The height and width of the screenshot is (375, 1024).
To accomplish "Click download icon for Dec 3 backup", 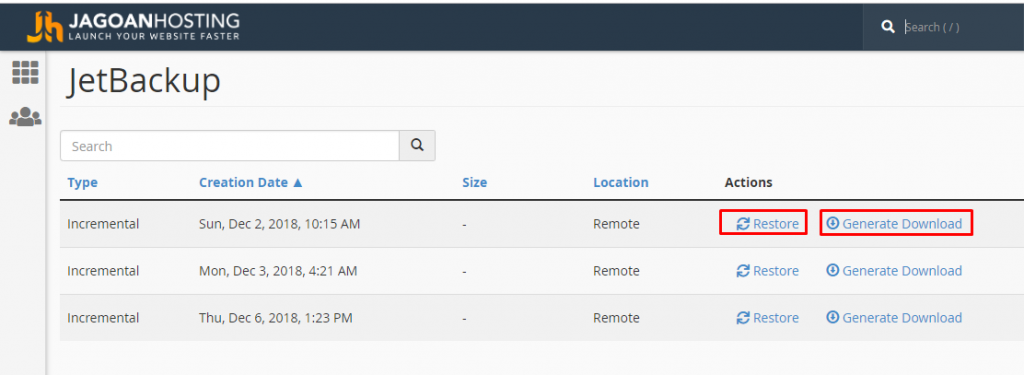I will click(x=832, y=270).
